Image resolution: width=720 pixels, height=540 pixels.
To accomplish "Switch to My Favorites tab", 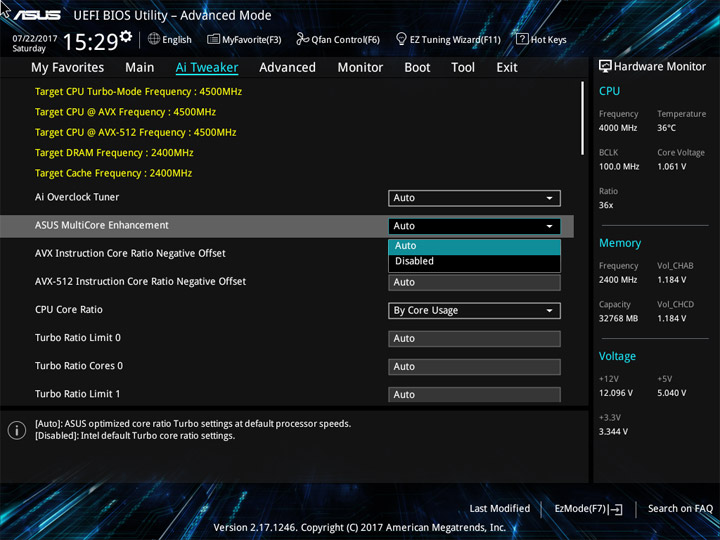I will [68, 68].
